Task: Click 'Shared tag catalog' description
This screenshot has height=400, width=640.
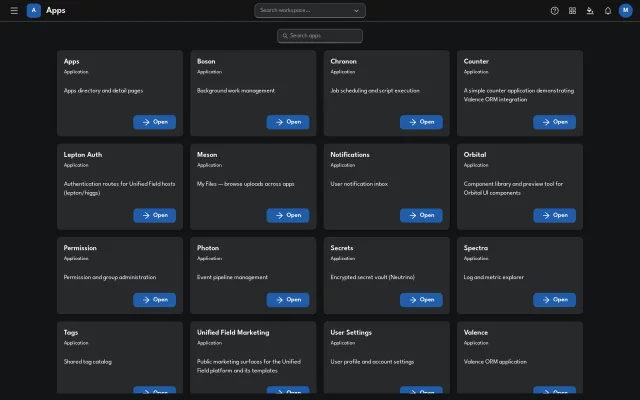Action: 87,362
